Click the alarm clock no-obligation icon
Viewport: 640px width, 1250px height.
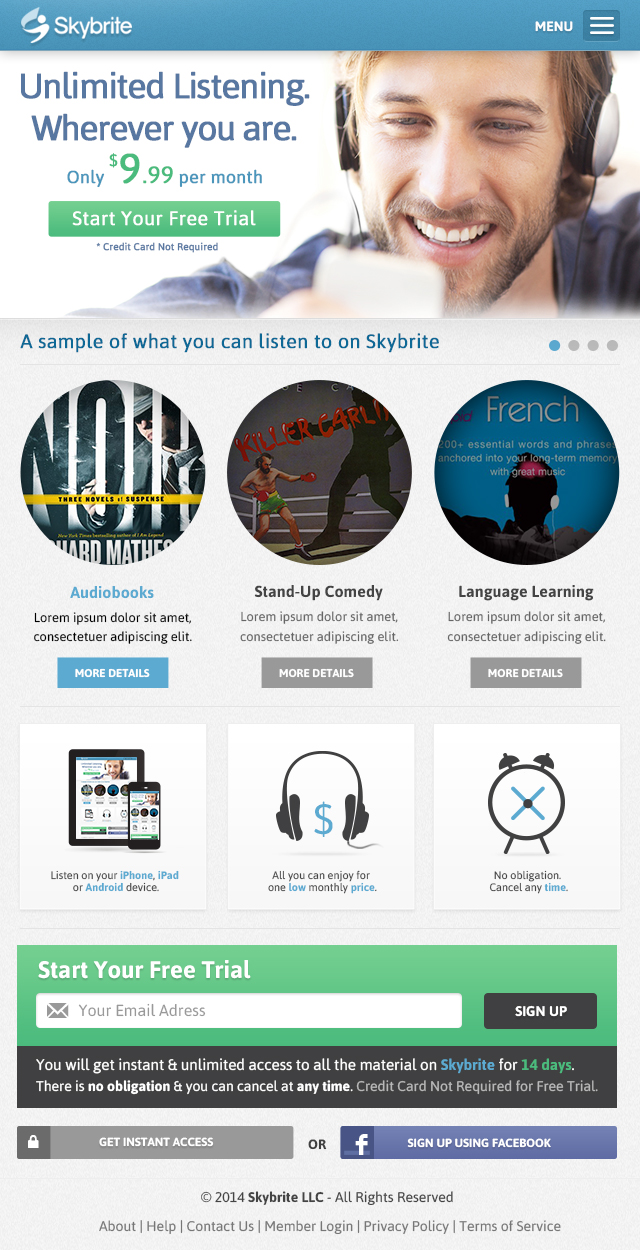527,803
